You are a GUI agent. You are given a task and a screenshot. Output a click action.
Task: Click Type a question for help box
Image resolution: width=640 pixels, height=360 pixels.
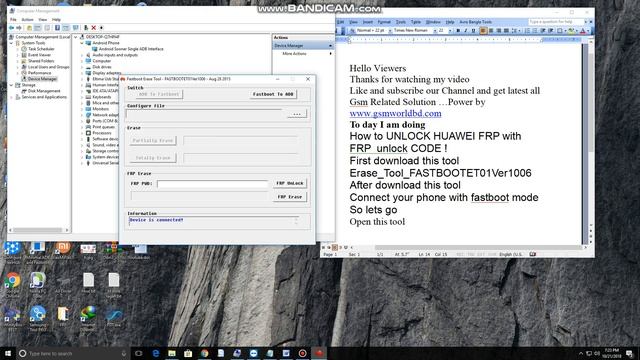[556, 22]
